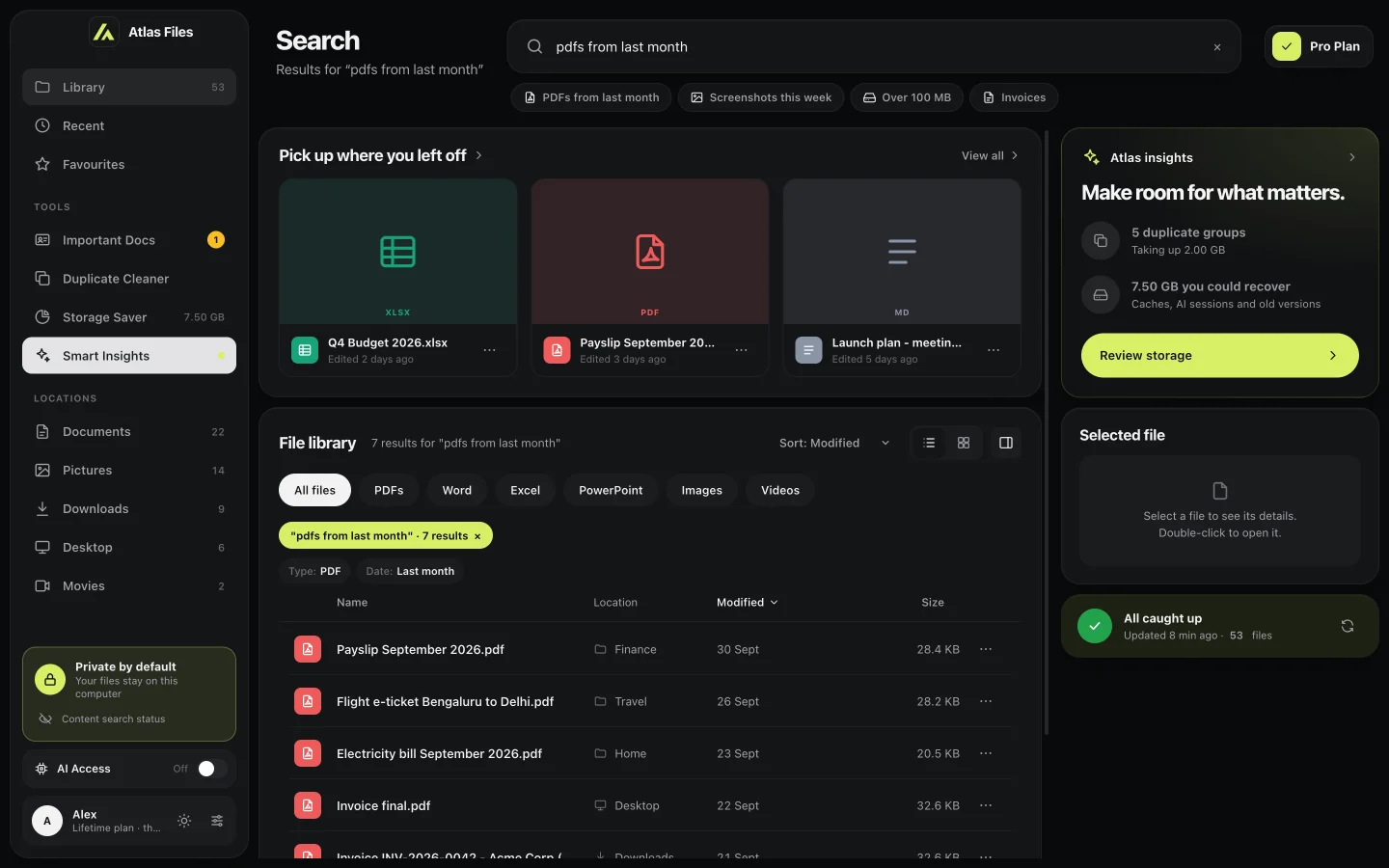Screen dimensions: 1389x868
Task: Select the PDFs filter tab
Action: [389, 490]
